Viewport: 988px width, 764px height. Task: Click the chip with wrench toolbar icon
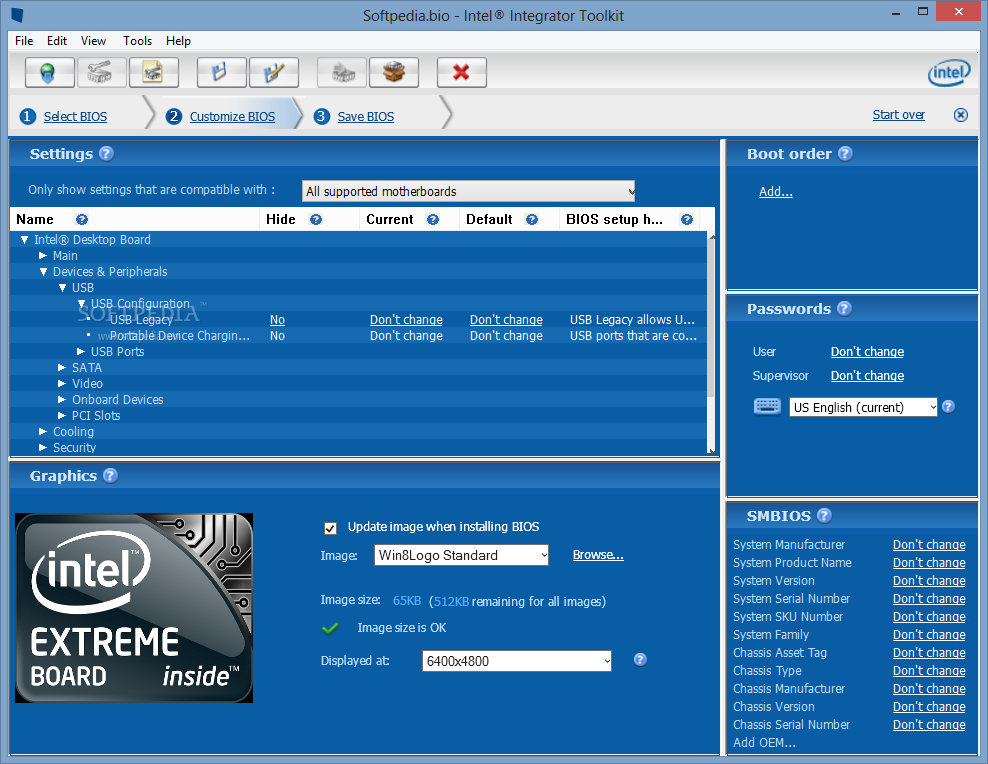click(101, 72)
